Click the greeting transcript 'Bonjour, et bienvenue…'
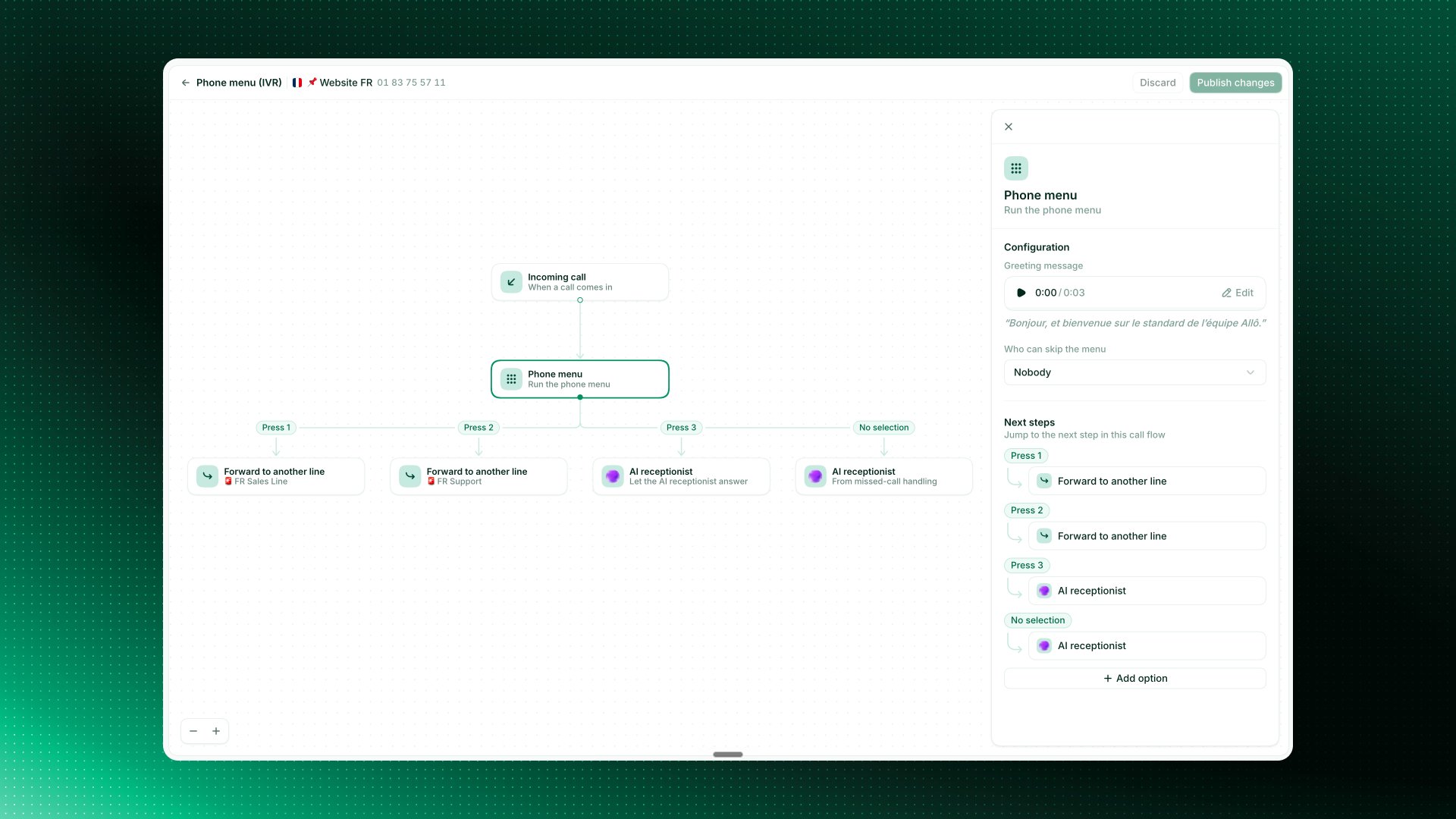Image resolution: width=1456 pixels, height=819 pixels. pyautogui.click(x=1135, y=323)
